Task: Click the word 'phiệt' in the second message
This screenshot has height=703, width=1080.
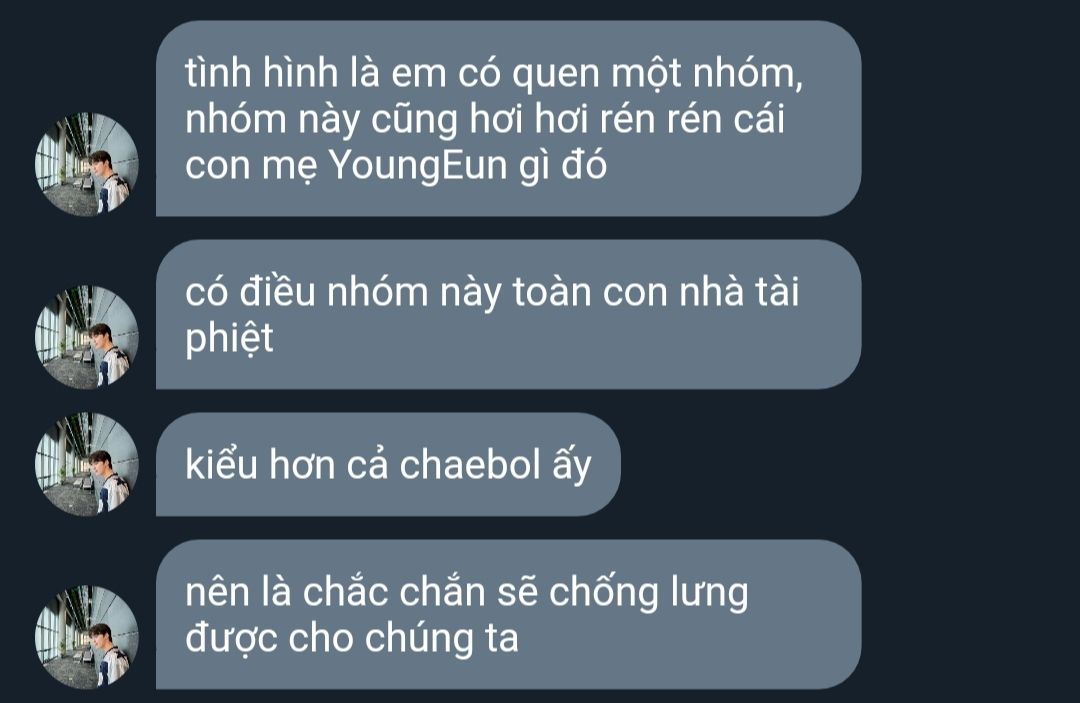Action: point(229,339)
